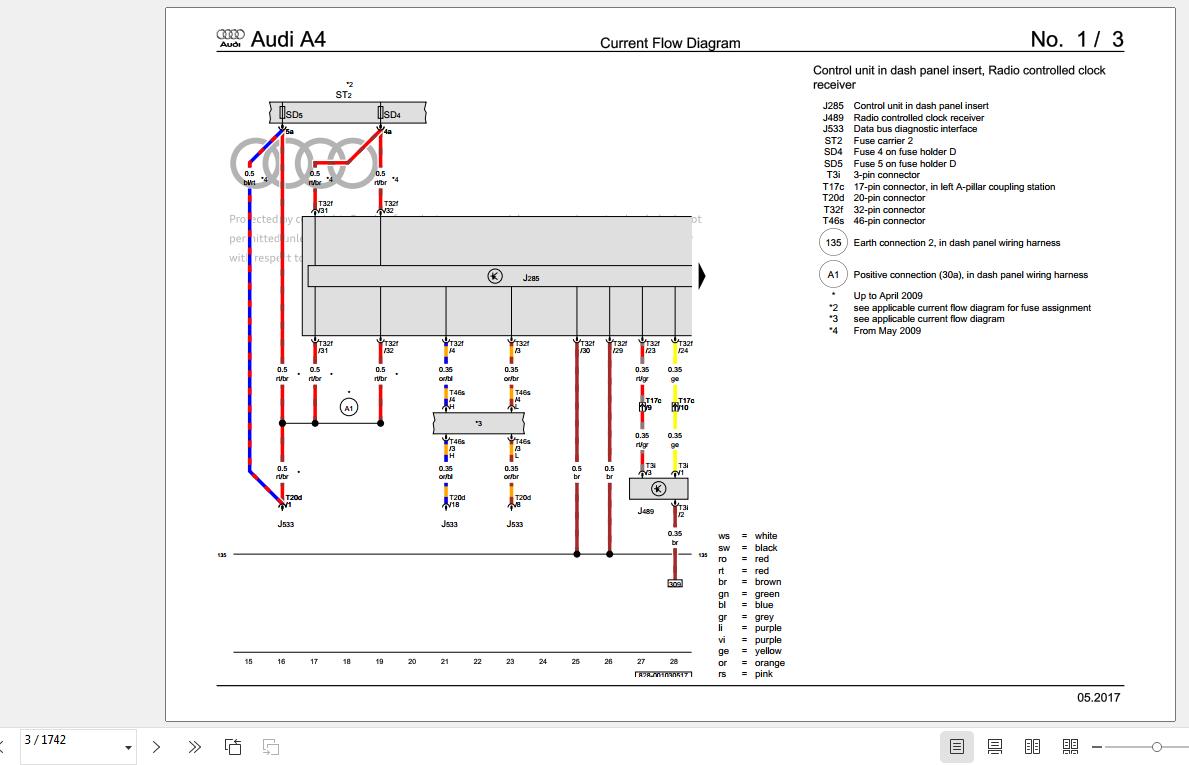Image resolution: width=1189 pixels, height=765 pixels.
Task: Click colour code 'gn = green'
Action: pyautogui.click(x=748, y=594)
